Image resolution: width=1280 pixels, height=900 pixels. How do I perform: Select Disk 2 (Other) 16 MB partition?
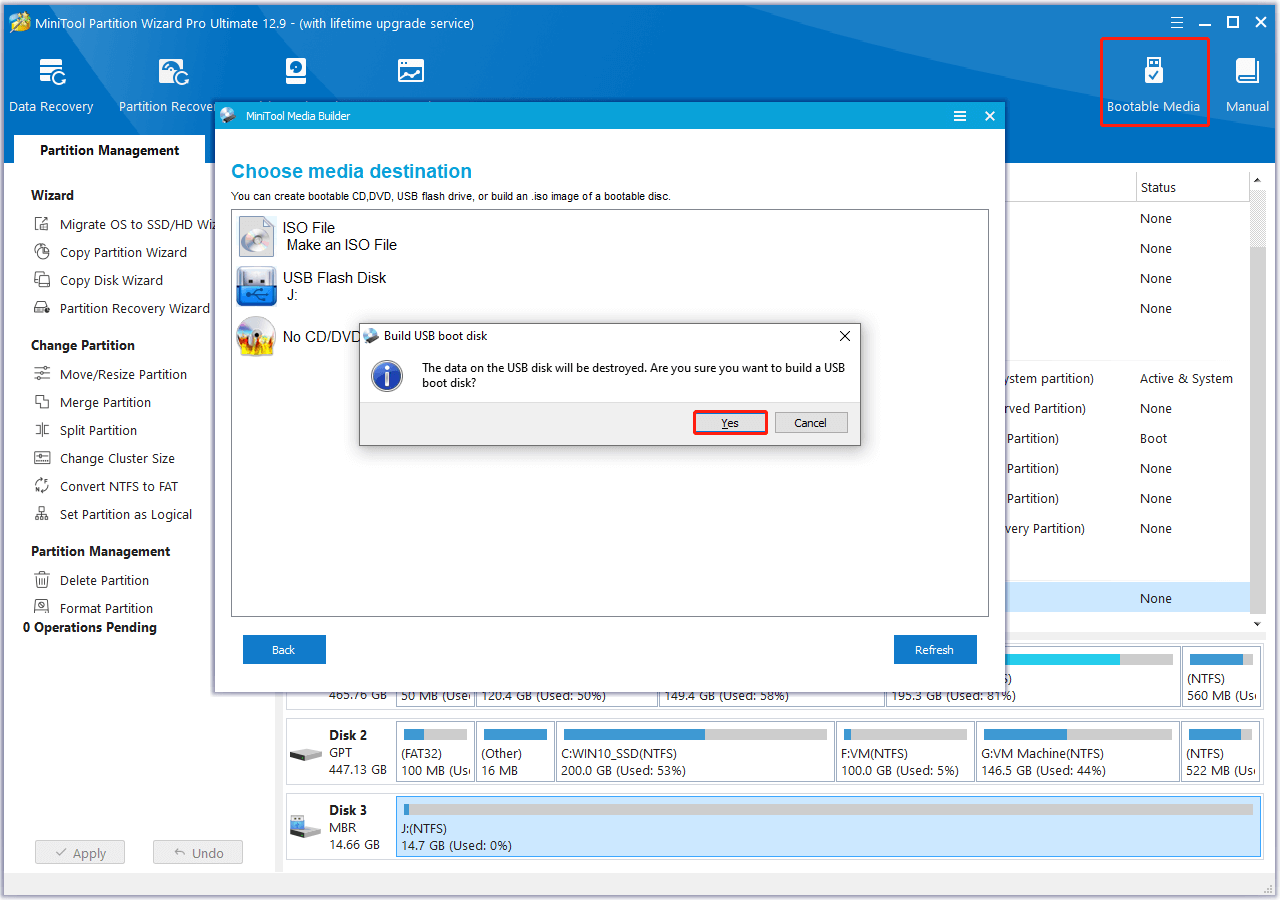tap(515, 752)
